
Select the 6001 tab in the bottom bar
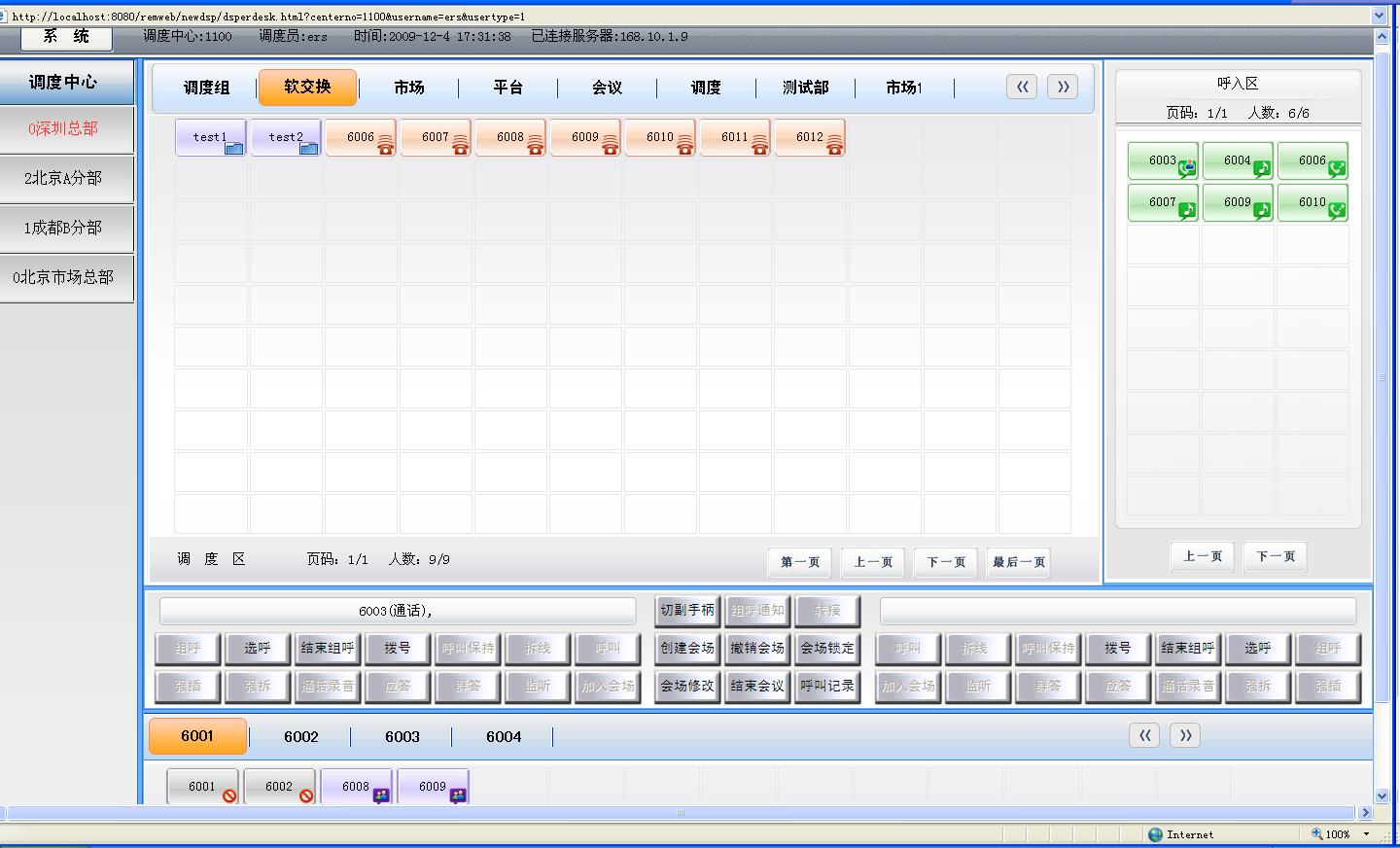click(197, 736)
